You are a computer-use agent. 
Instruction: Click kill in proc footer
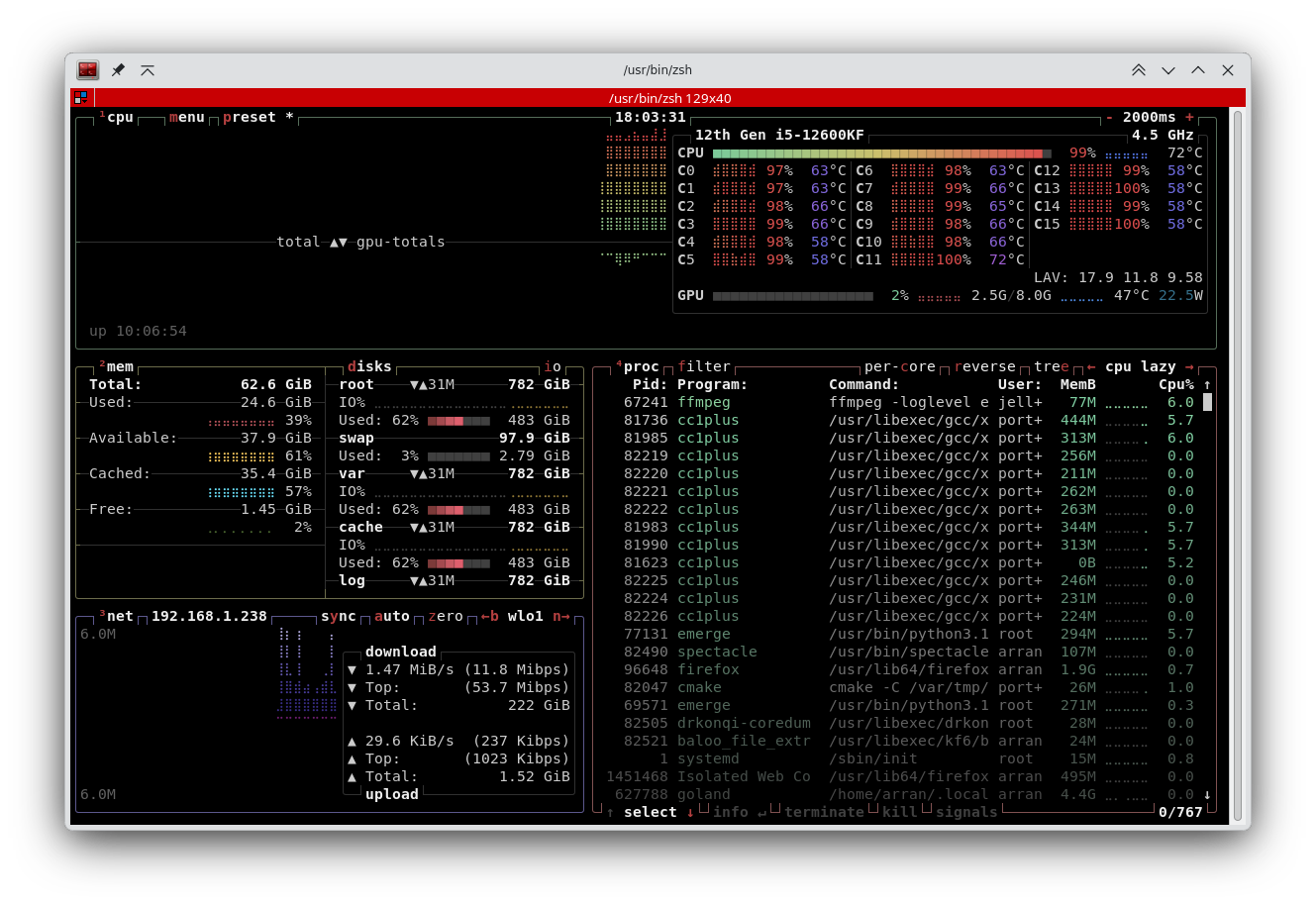pos(900,812)
